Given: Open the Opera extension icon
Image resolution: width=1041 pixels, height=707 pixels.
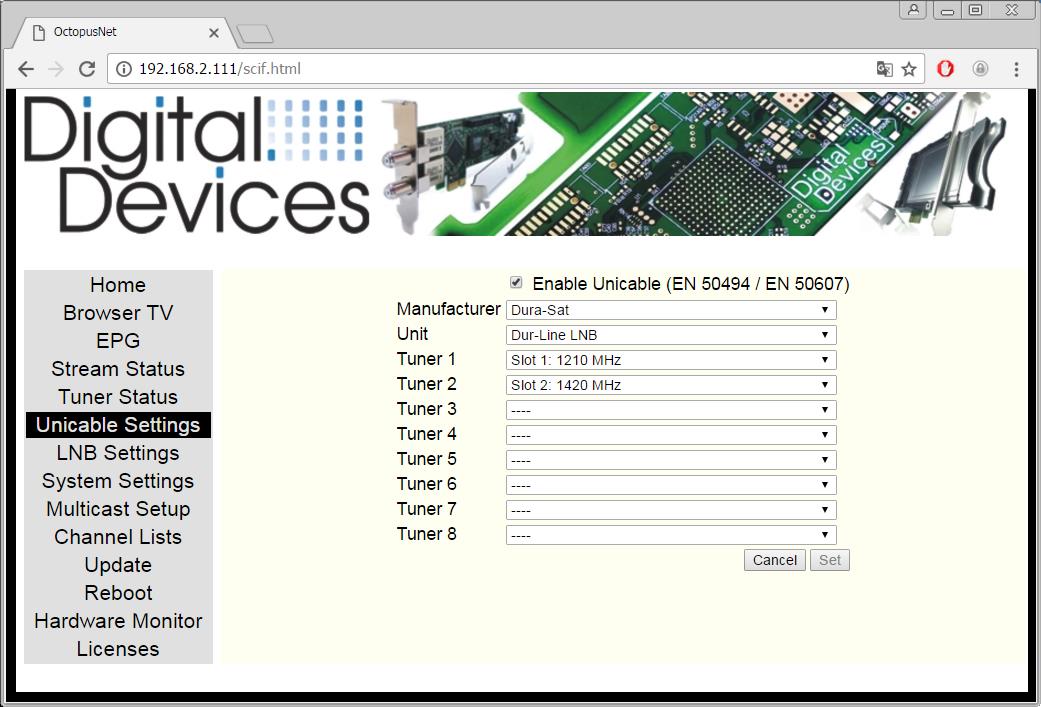Looking at the screenshot, I should coord(946,69).
